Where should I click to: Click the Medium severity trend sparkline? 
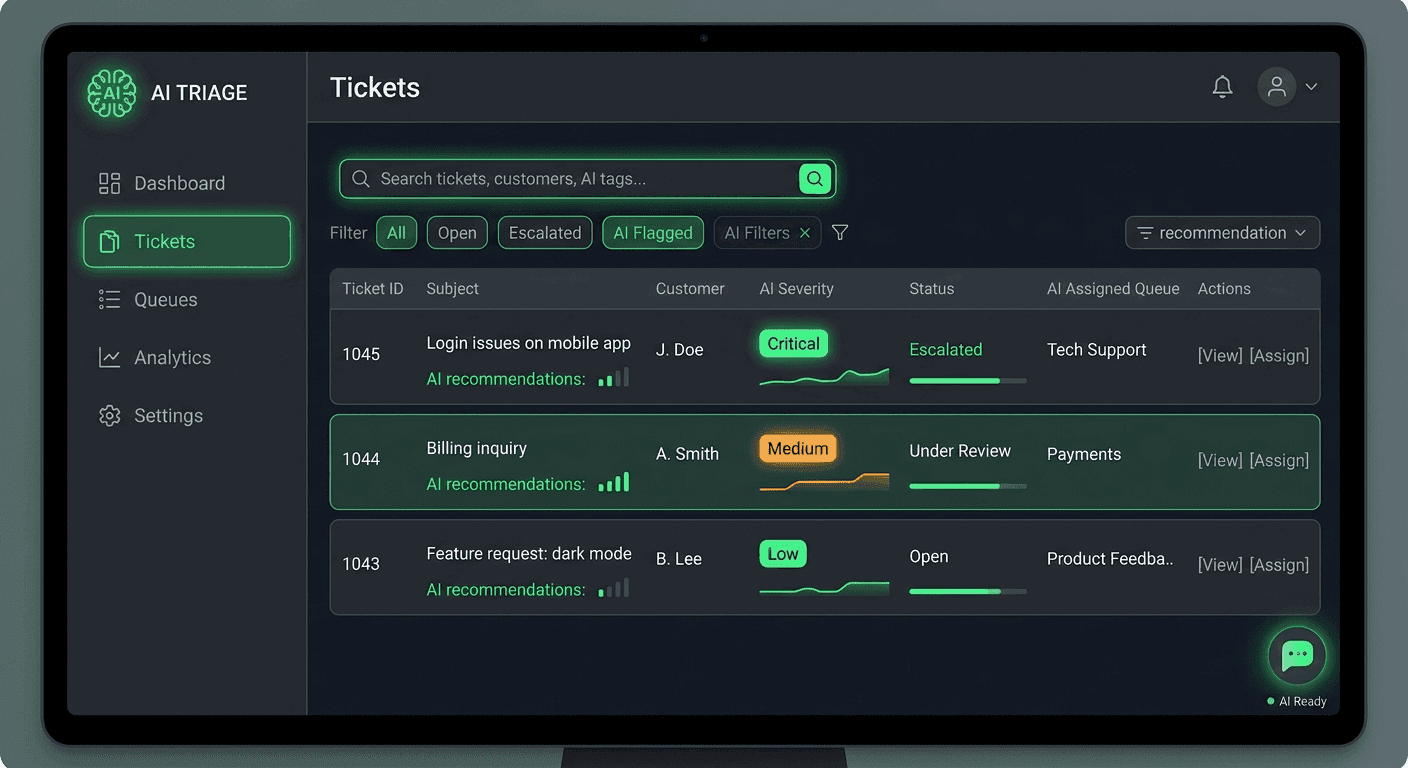point(824,482)
